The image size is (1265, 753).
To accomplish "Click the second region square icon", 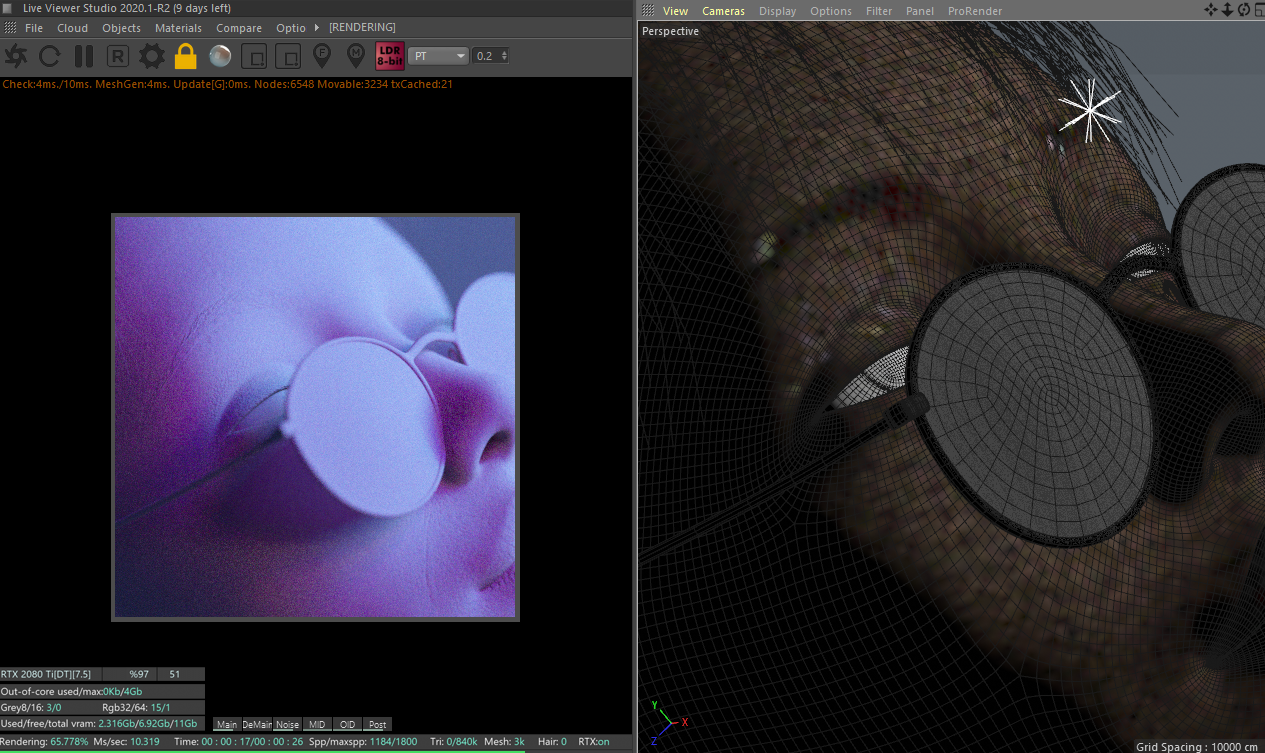I will 288,56.
